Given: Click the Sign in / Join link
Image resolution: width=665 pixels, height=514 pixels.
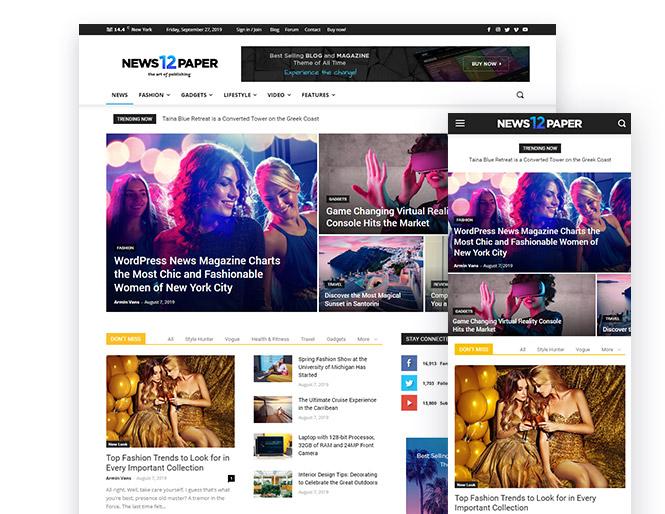Looking at the screenshot, I should click(x=249, y=30).
